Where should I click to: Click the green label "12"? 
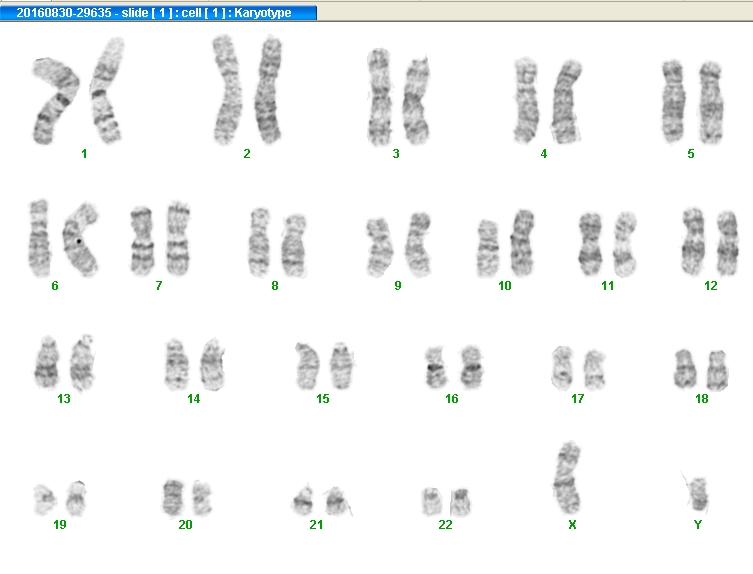(x=711, y=286)
